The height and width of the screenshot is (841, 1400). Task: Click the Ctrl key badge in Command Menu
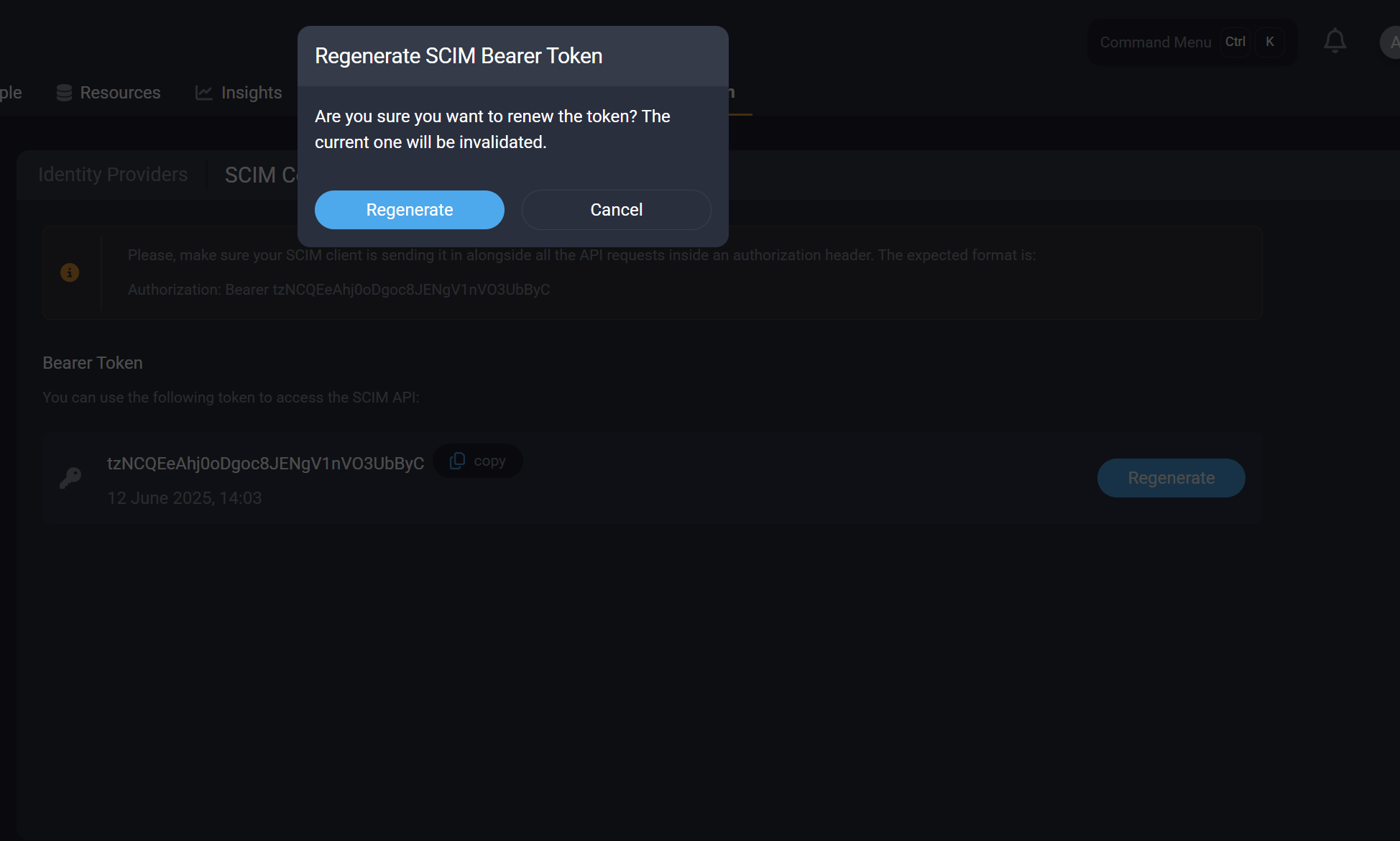pyautogui.click(x=1235, y=42)
